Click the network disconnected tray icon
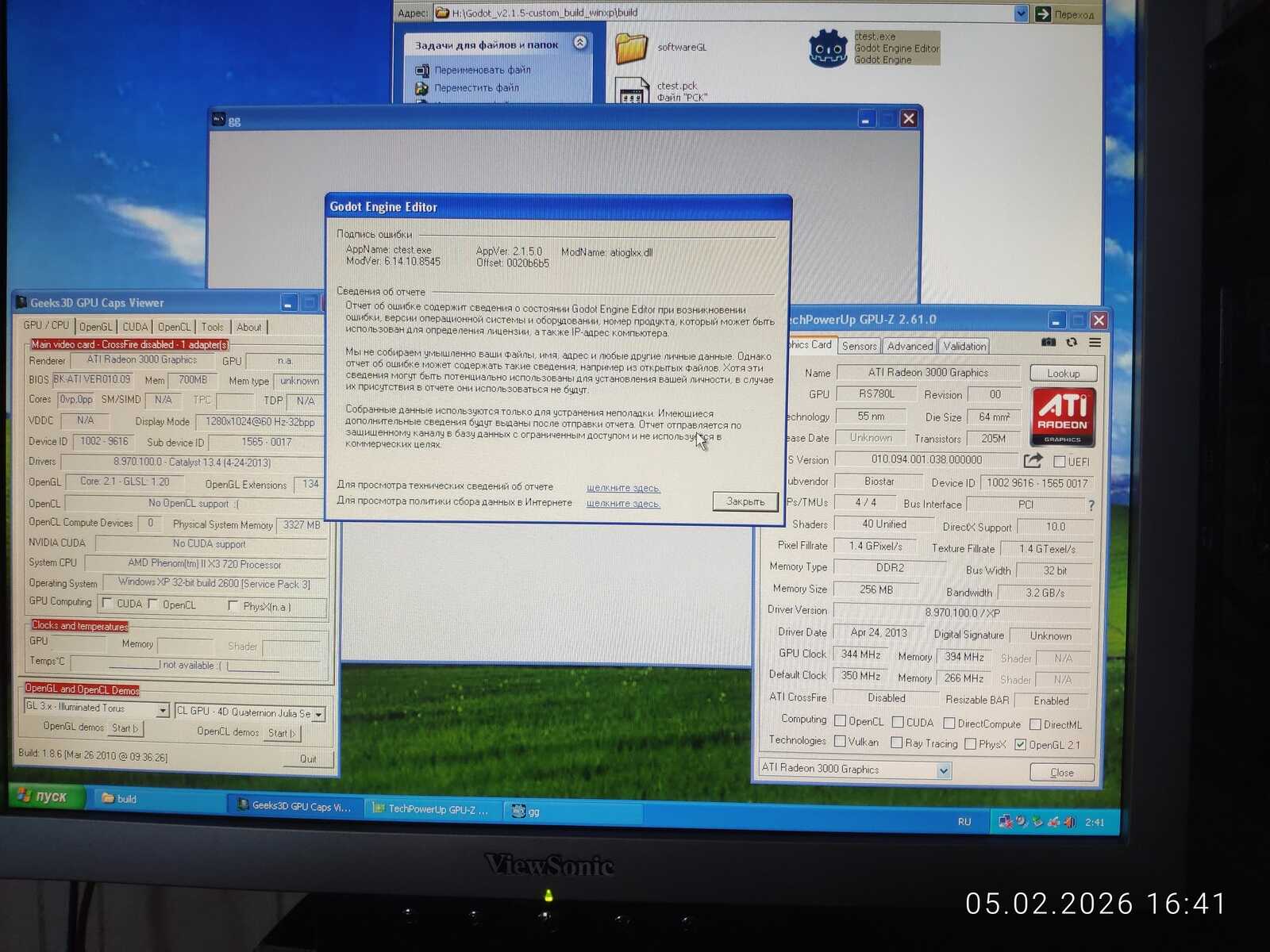This screenshot has width=1270, height=952. coord(1006,822)
